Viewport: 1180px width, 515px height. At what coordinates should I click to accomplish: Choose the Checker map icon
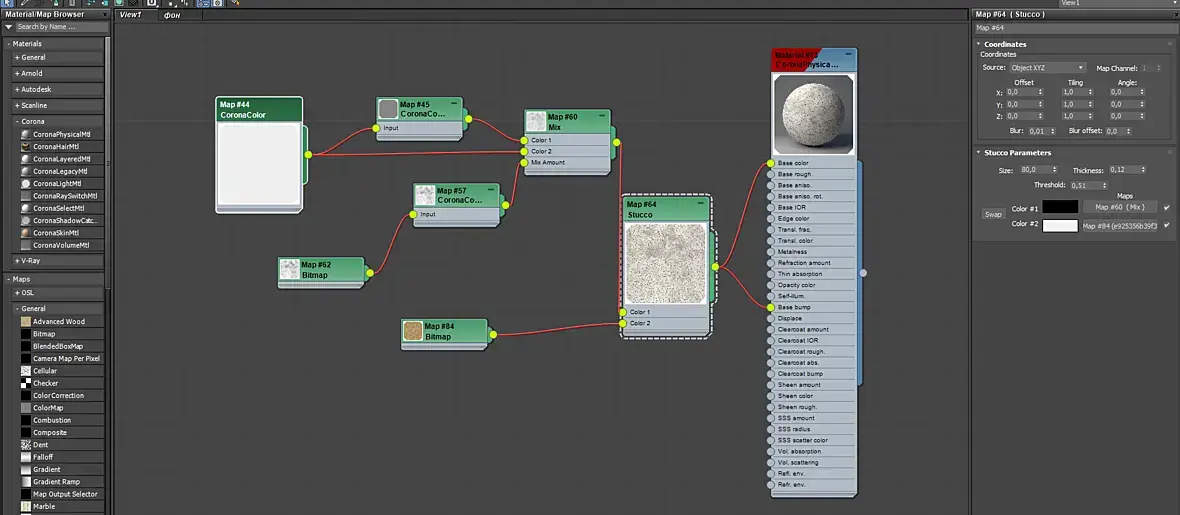click(26, 383)
